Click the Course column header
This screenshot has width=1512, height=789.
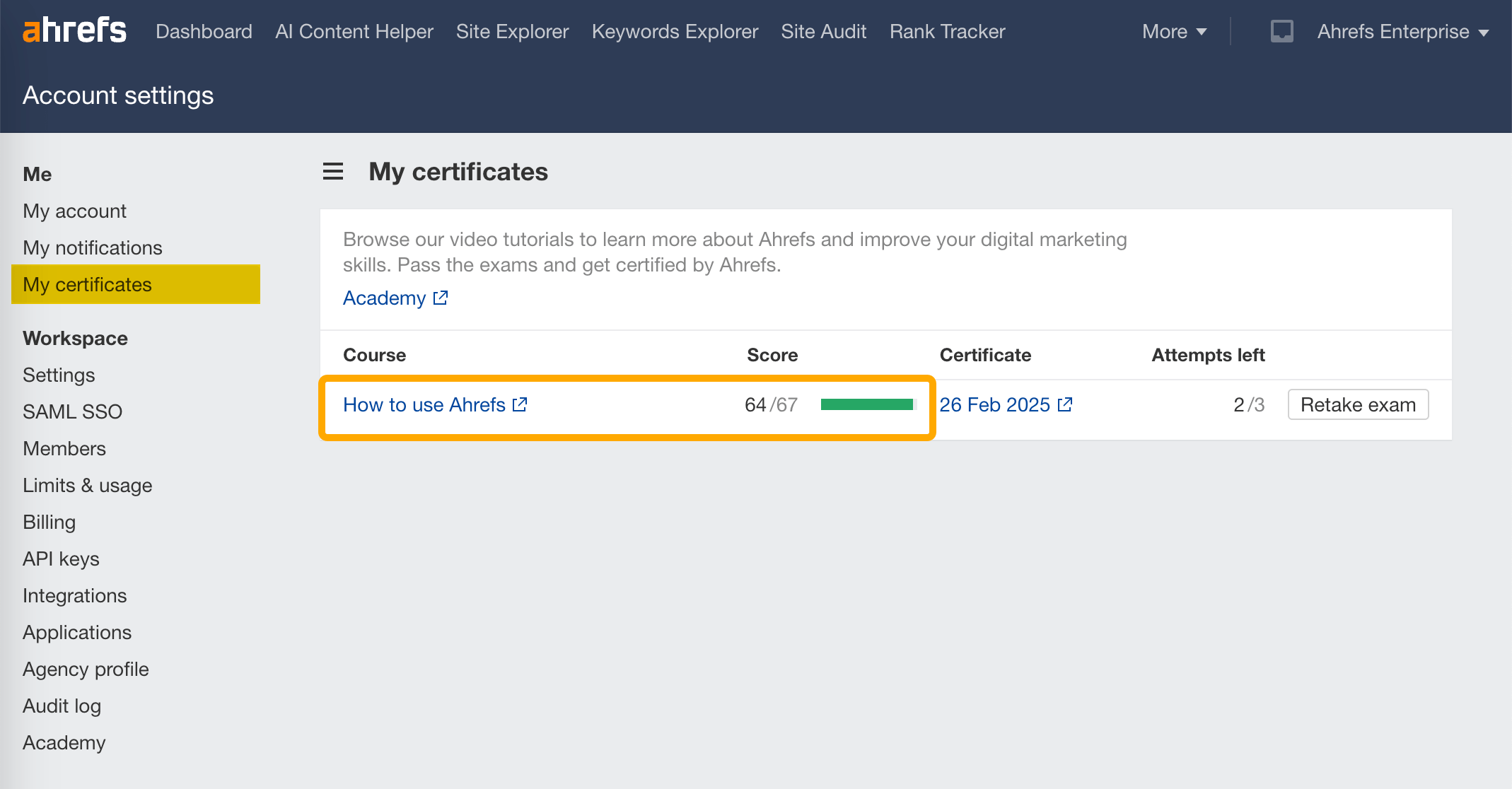coord(374,355)
